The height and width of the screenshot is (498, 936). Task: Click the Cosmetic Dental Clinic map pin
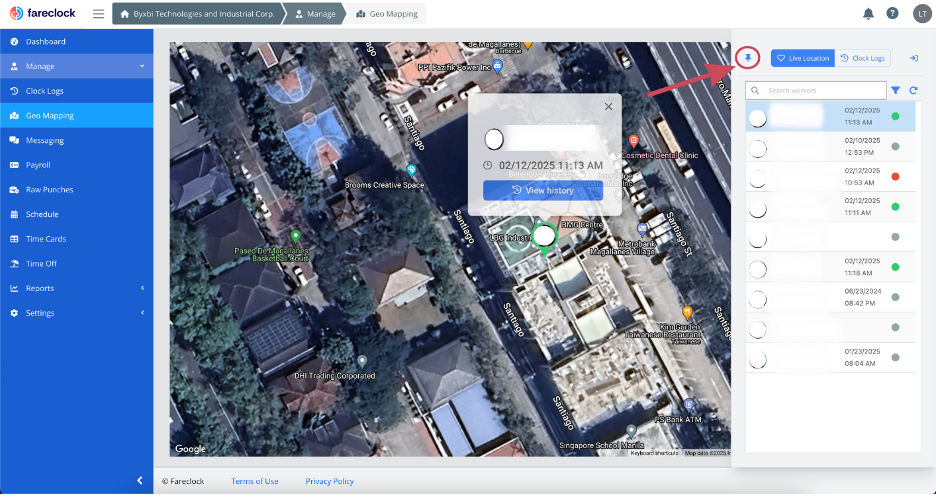pos(634,141)
